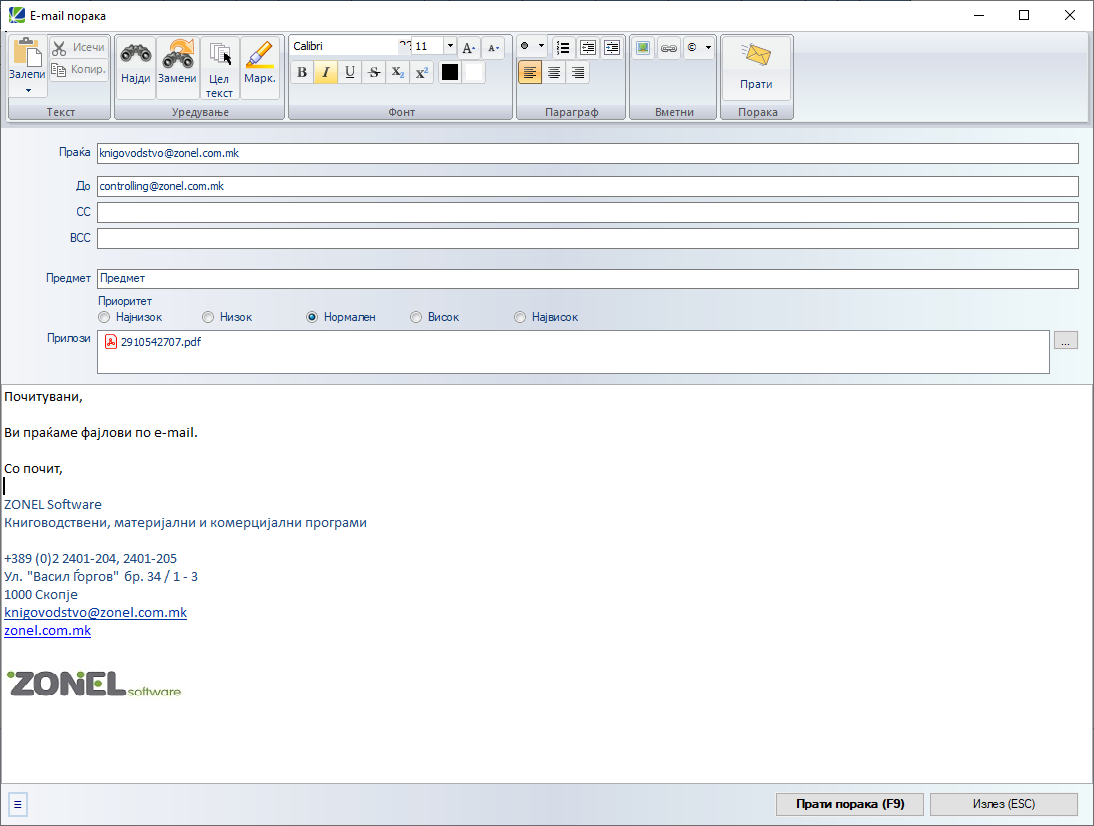
Task: Click the CC field
Action: click(587, 212)
